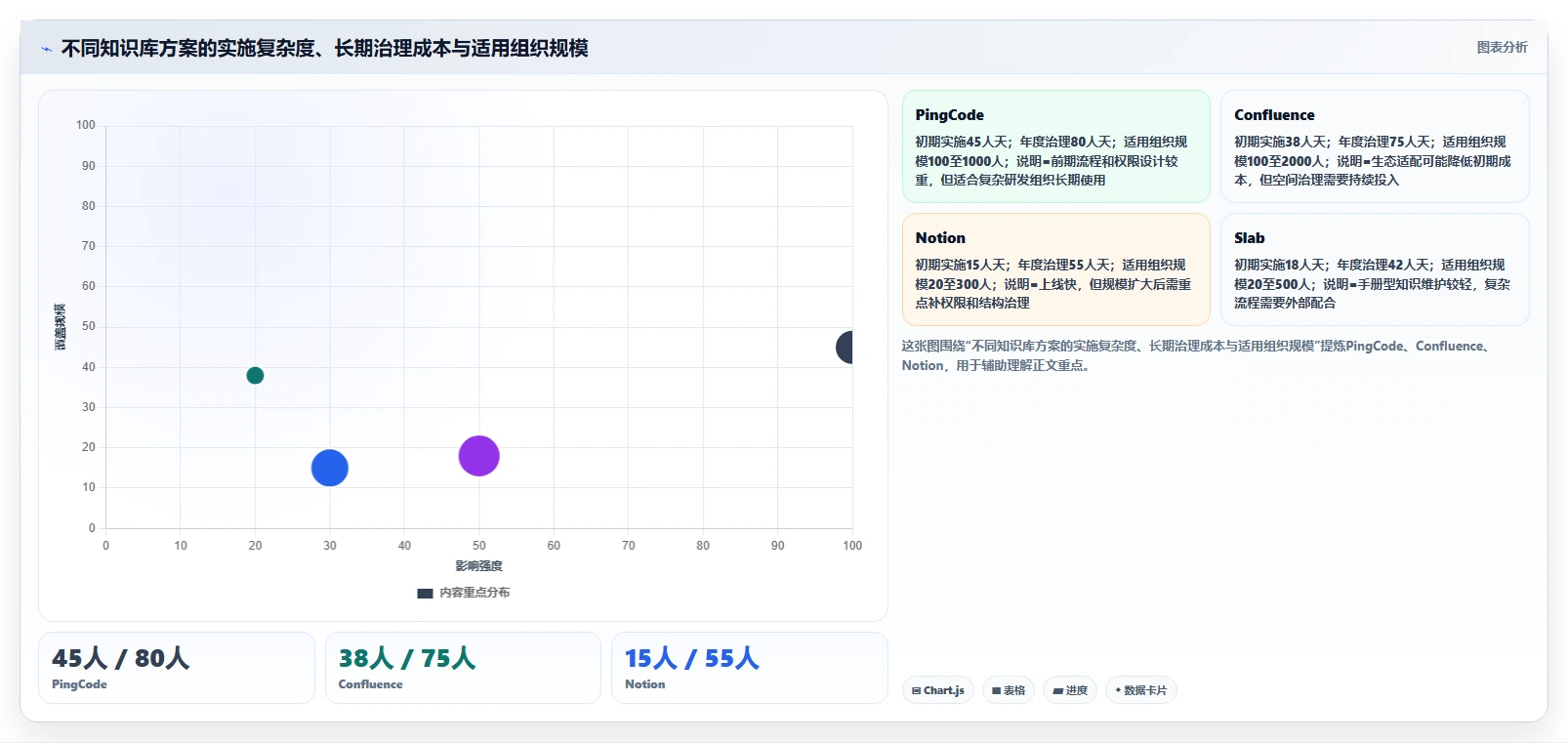Screen dimensions: 1568x743
Task: Click the green bubble data point
Action: point(255,376)
